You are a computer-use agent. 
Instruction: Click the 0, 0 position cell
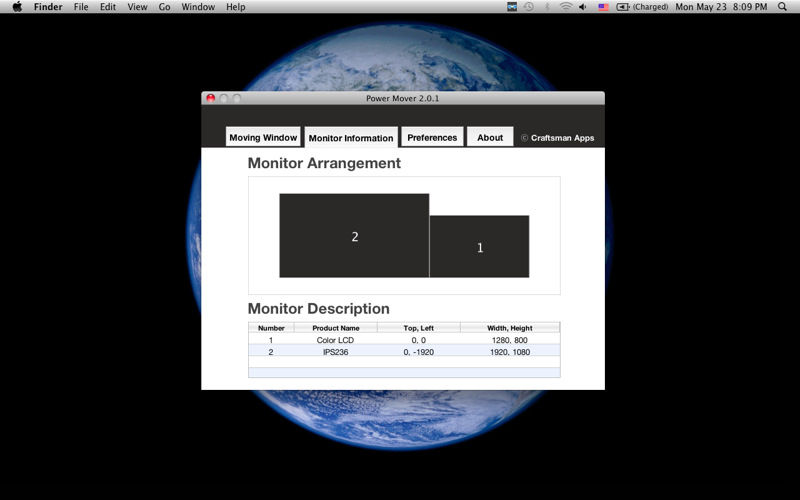pos(419,340)
